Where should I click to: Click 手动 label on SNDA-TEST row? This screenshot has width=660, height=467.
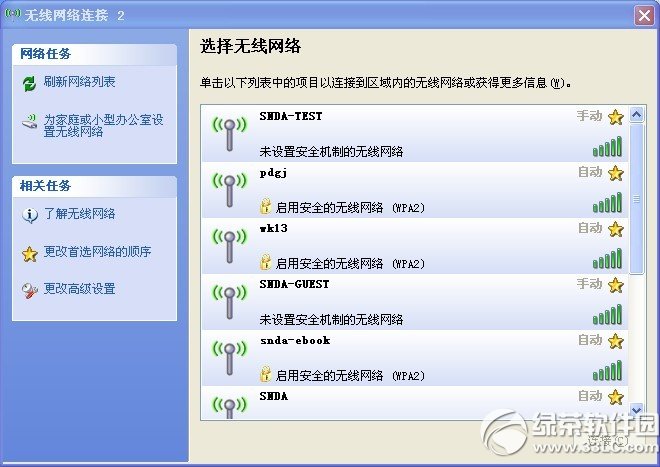tap(590, 116)
